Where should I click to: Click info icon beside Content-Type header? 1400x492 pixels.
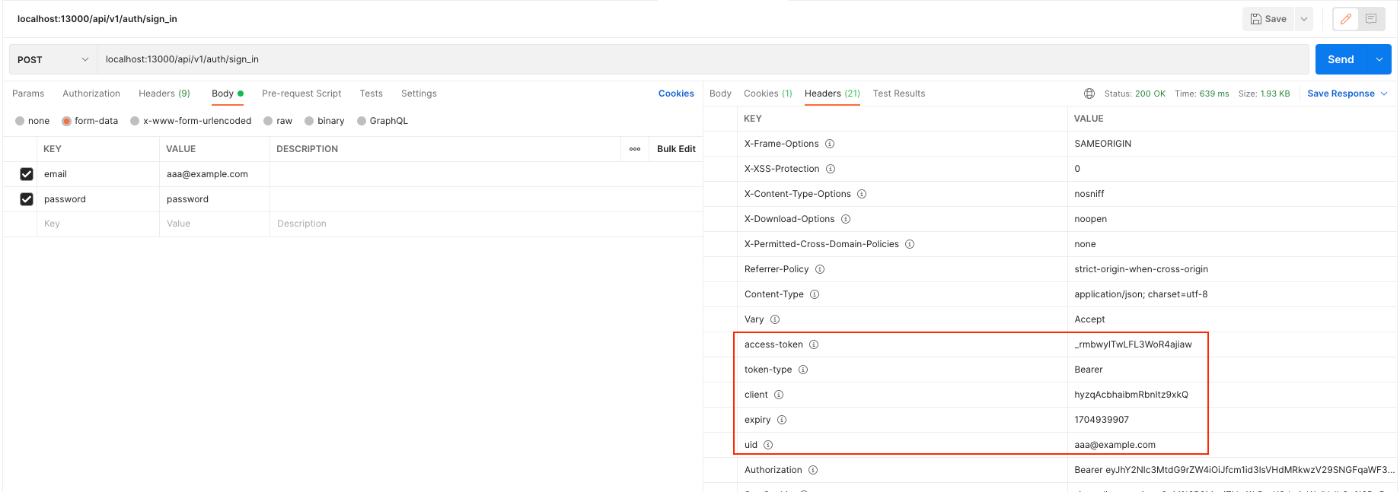(814, 295)
